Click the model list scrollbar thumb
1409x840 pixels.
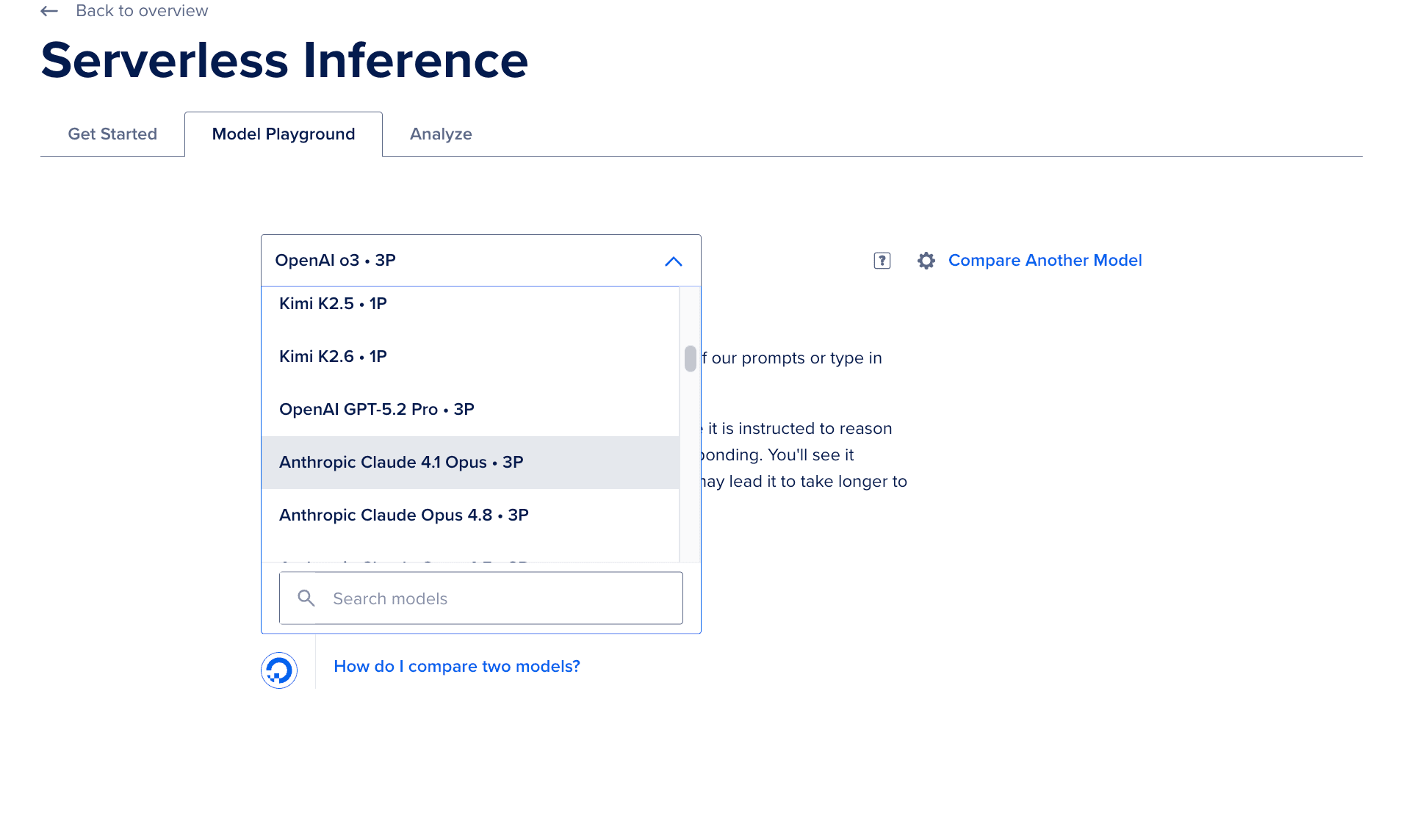pyautogui.click(x=691, y=359)
